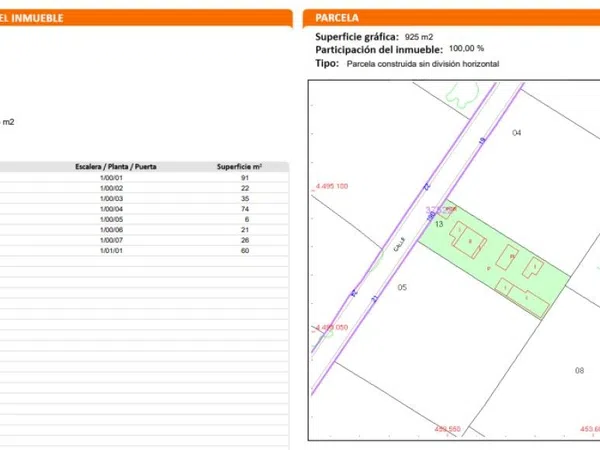Click the PARCELA section header
The image size is (600, 450).
click(451, 18)
